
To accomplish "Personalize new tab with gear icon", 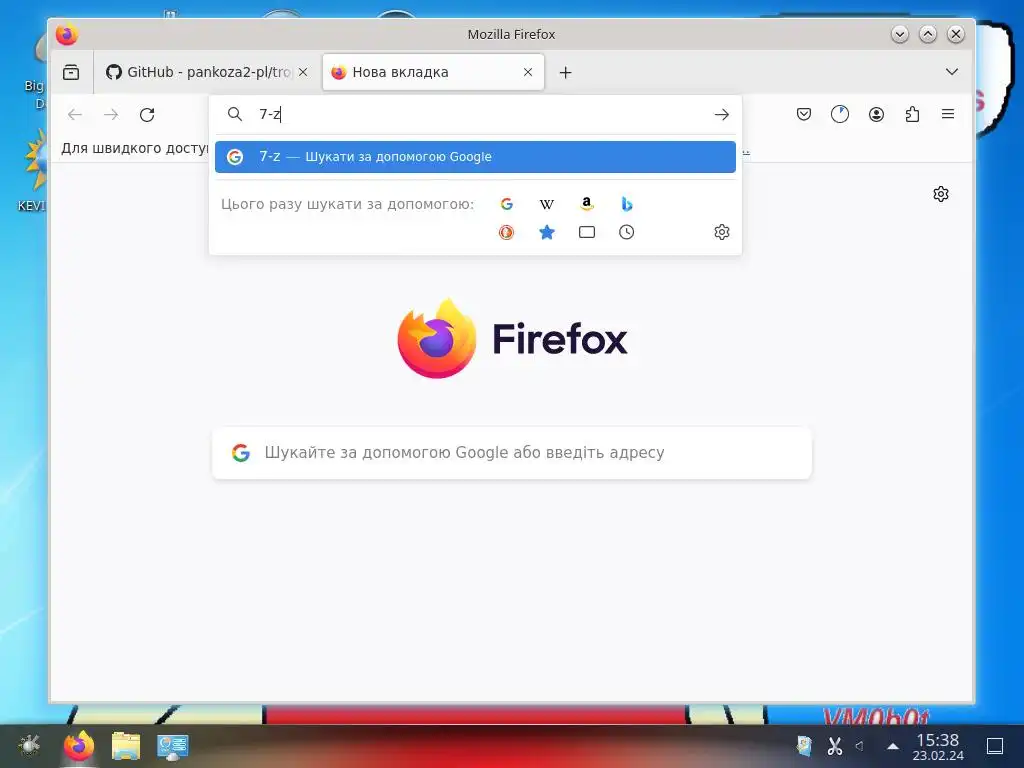I will pyautogui.click(x=940, y=194).
